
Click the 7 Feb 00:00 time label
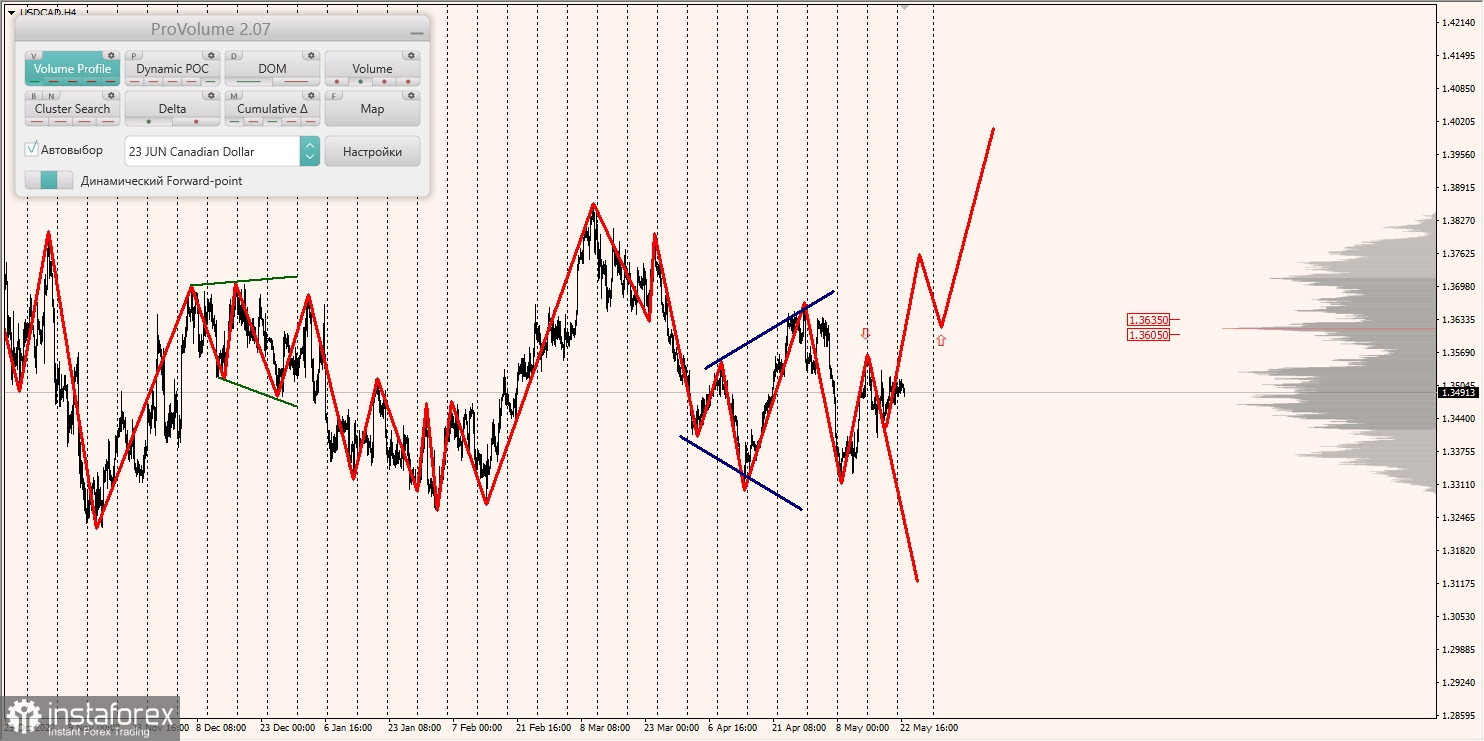click(x=477, y=728)
